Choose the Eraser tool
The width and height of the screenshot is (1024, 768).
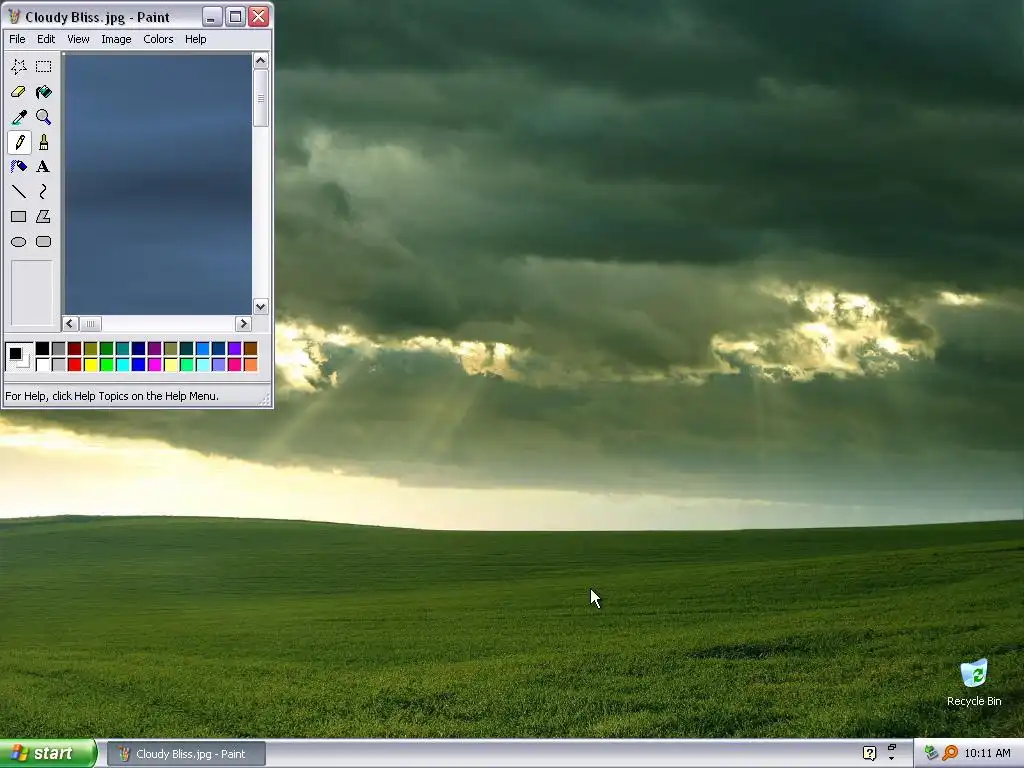[x=19, y=92]
